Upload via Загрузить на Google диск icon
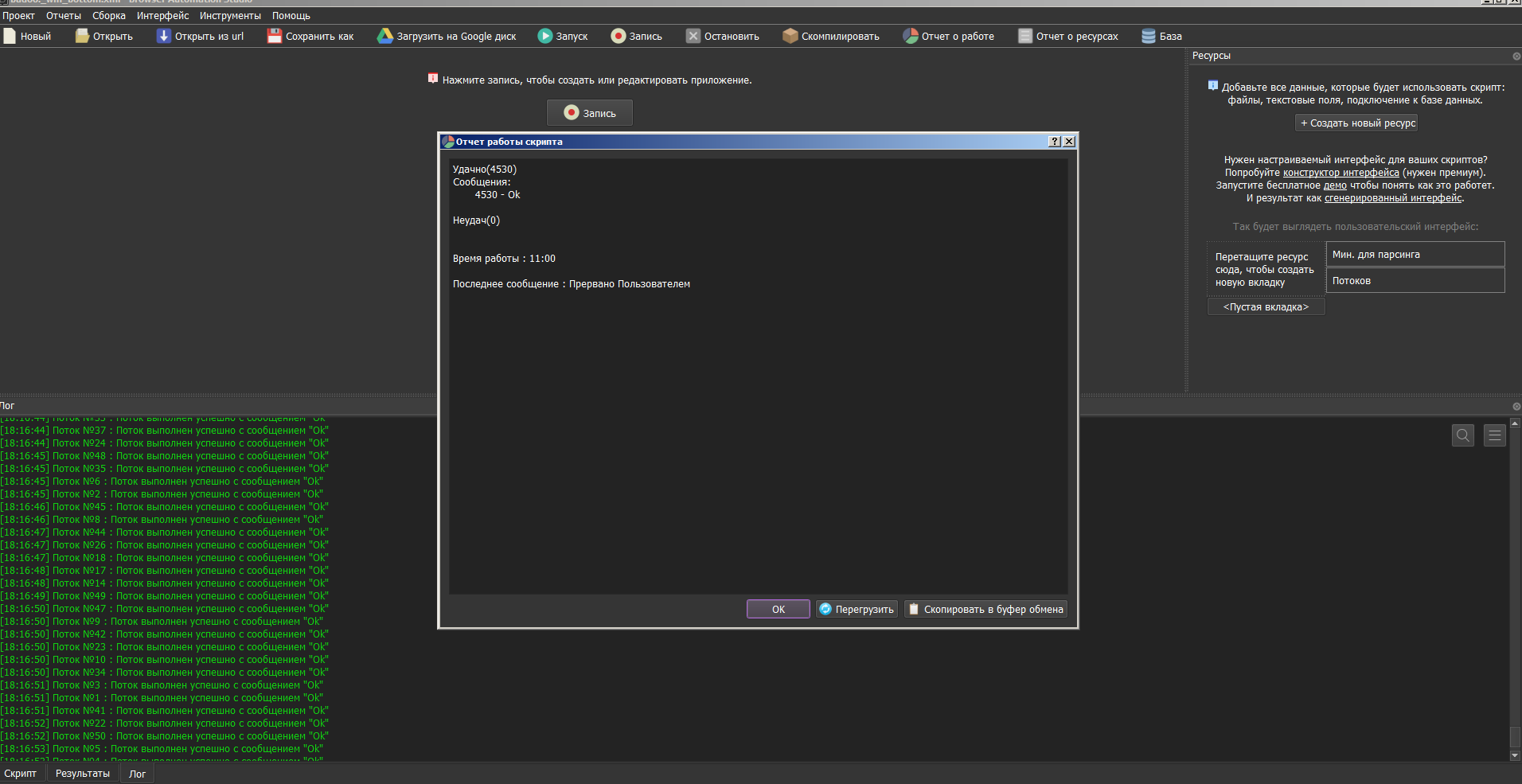 point(385,36)
